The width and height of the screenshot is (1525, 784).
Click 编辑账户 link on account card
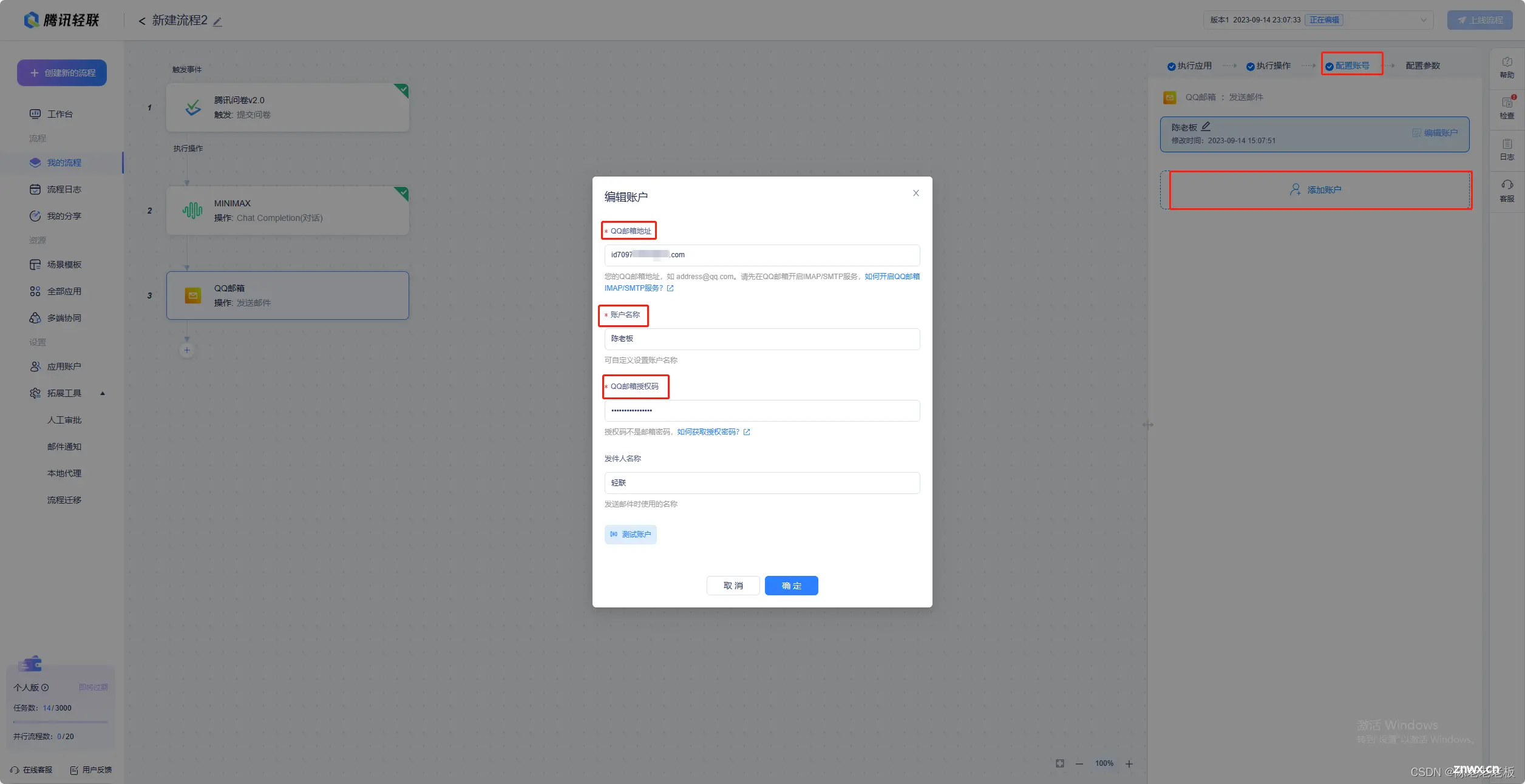1435,133
